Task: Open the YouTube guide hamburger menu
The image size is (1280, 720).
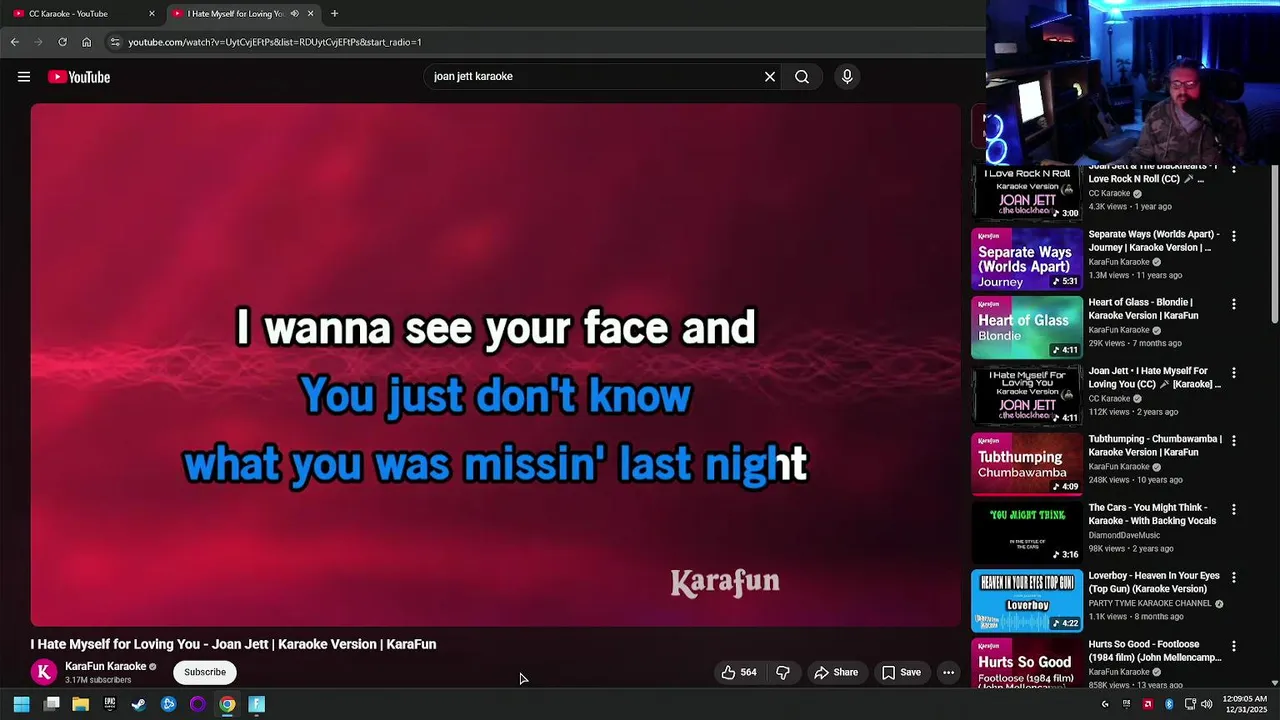Action: pos(24,77)
